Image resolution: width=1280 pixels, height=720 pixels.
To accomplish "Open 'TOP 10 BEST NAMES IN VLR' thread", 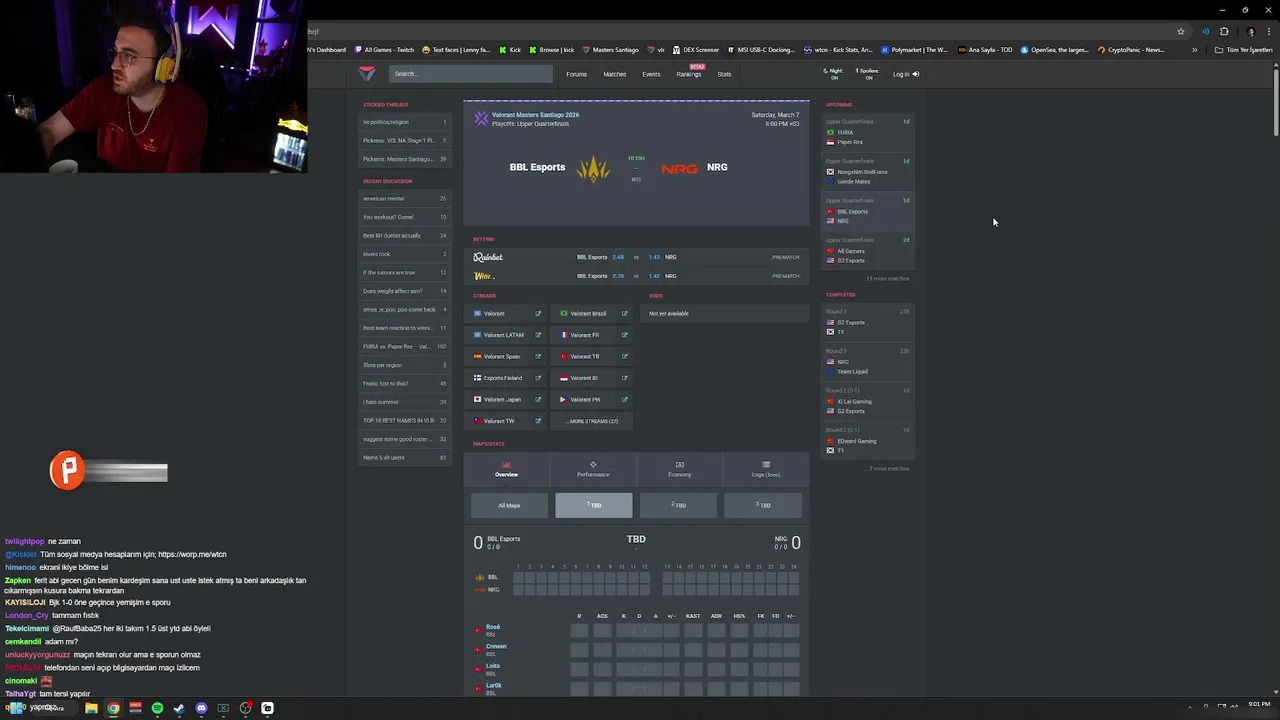I will point(404,420).
